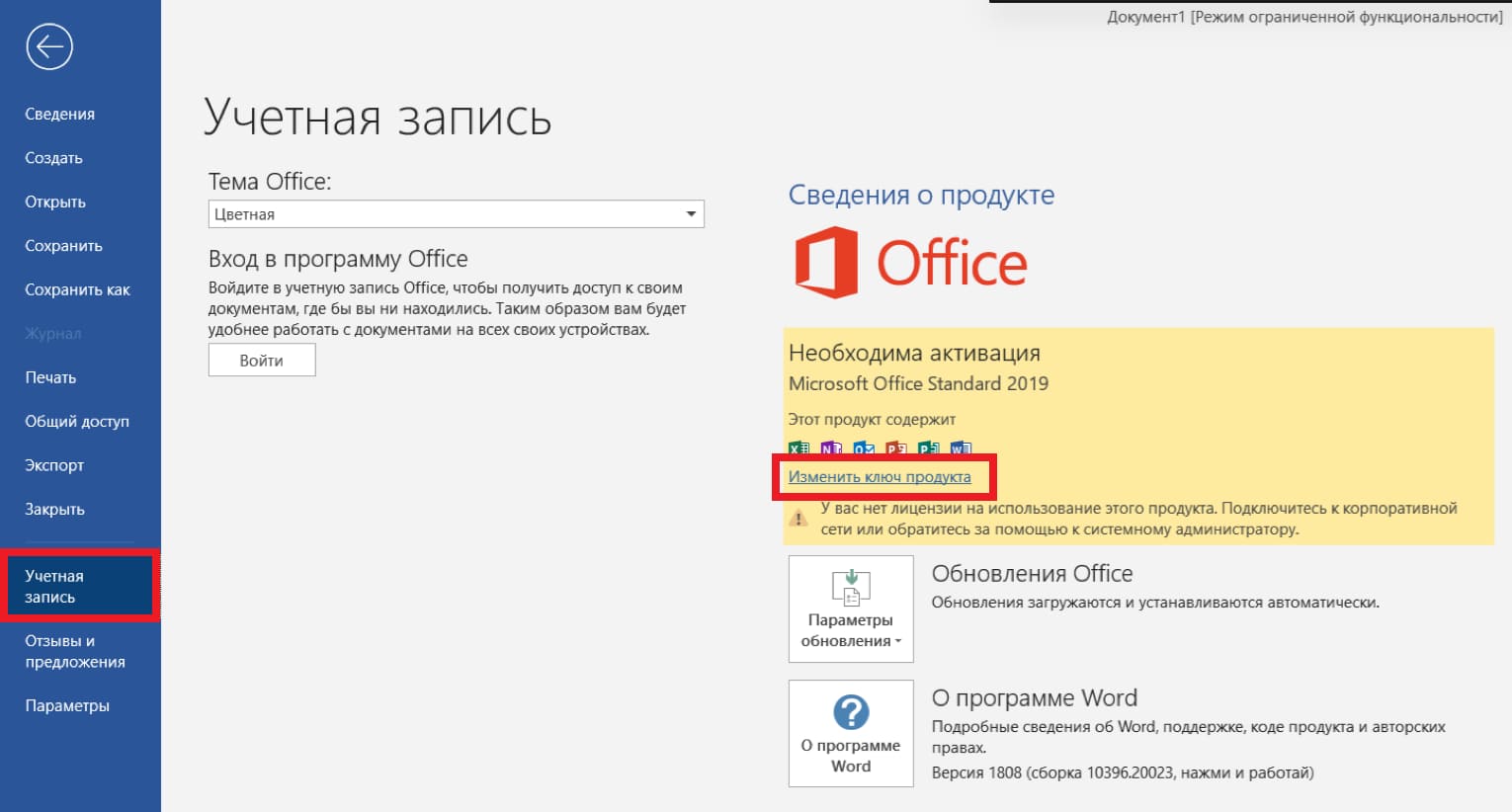
Task: Click the Необходима активация heading
Action: click(x=914, y=353)
